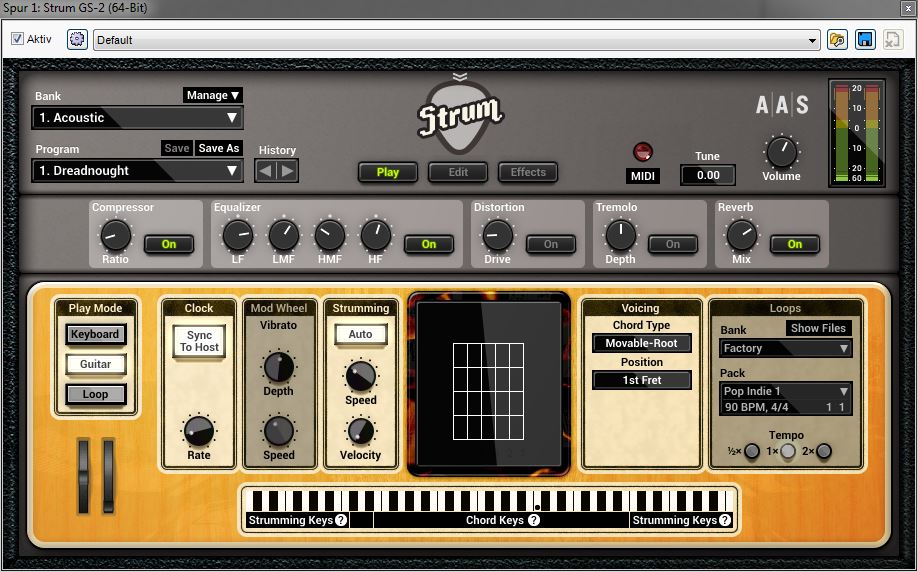Image resolution: width=918 pixels, height=572 pixels.
Task: Click the Show Files button
Action: [818, 328]
